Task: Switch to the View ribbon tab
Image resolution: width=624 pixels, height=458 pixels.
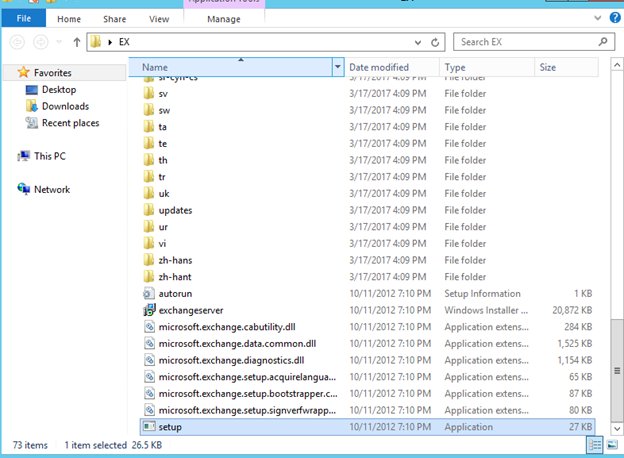Action: [x=159, y=18]
